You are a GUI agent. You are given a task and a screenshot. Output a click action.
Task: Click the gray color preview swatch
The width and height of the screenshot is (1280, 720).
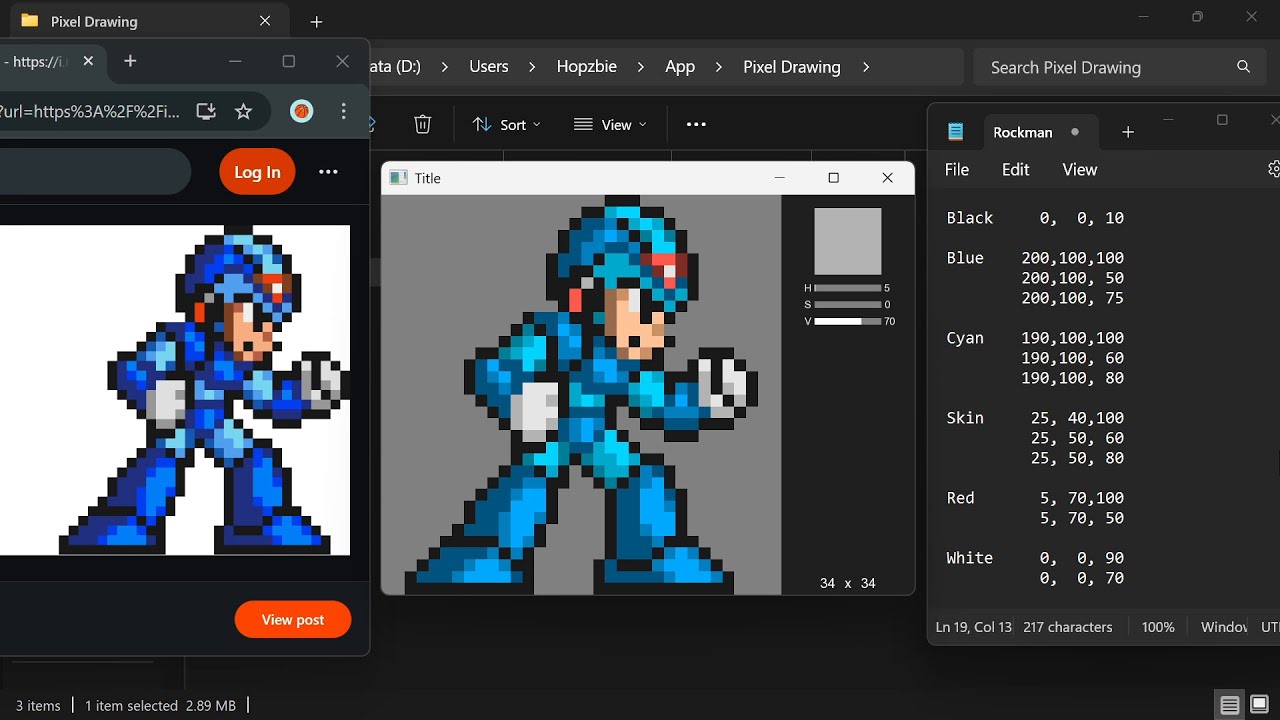click(x=848, y=241)
